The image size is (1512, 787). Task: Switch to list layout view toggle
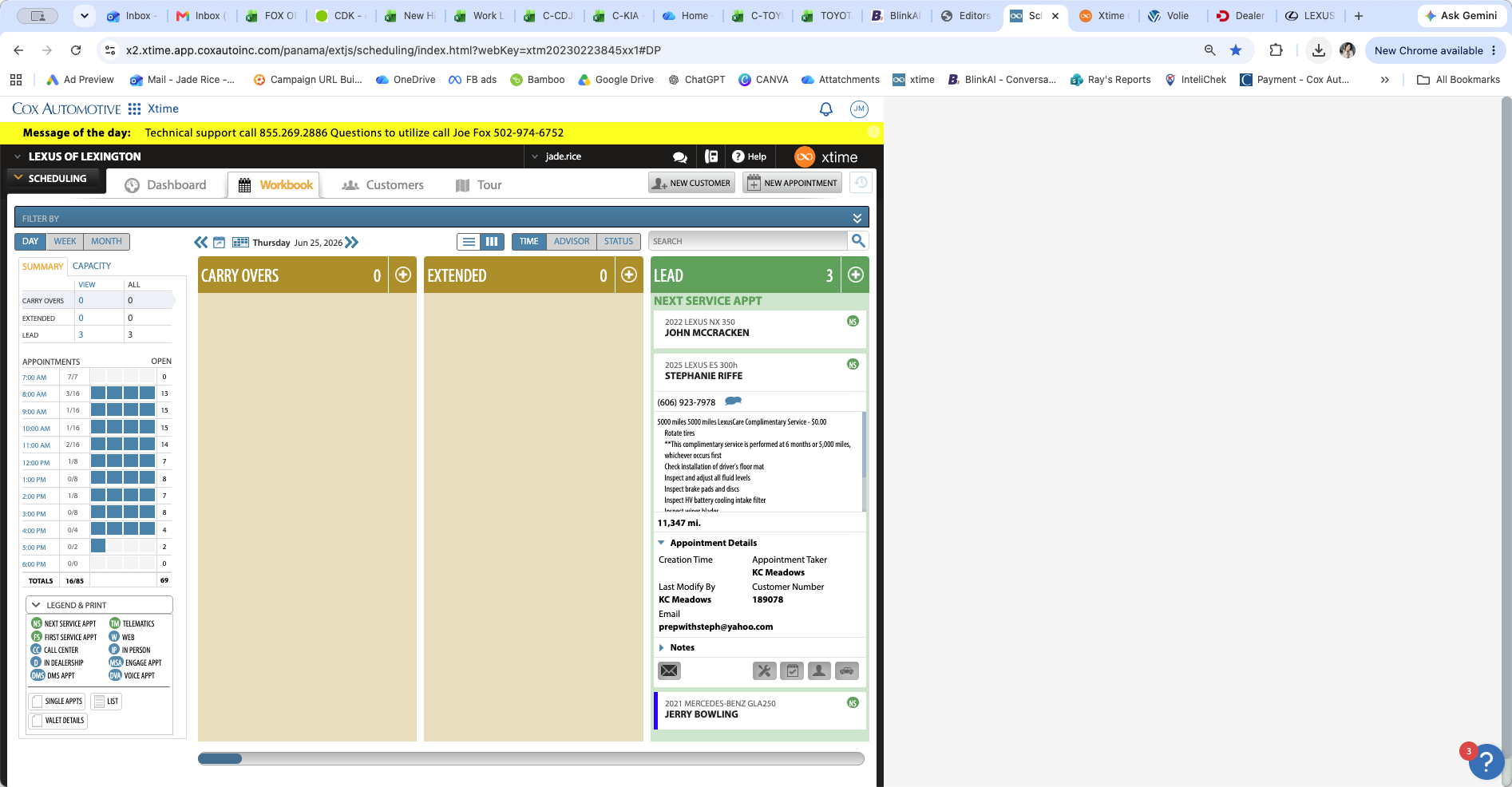click(x=469, y=241)
